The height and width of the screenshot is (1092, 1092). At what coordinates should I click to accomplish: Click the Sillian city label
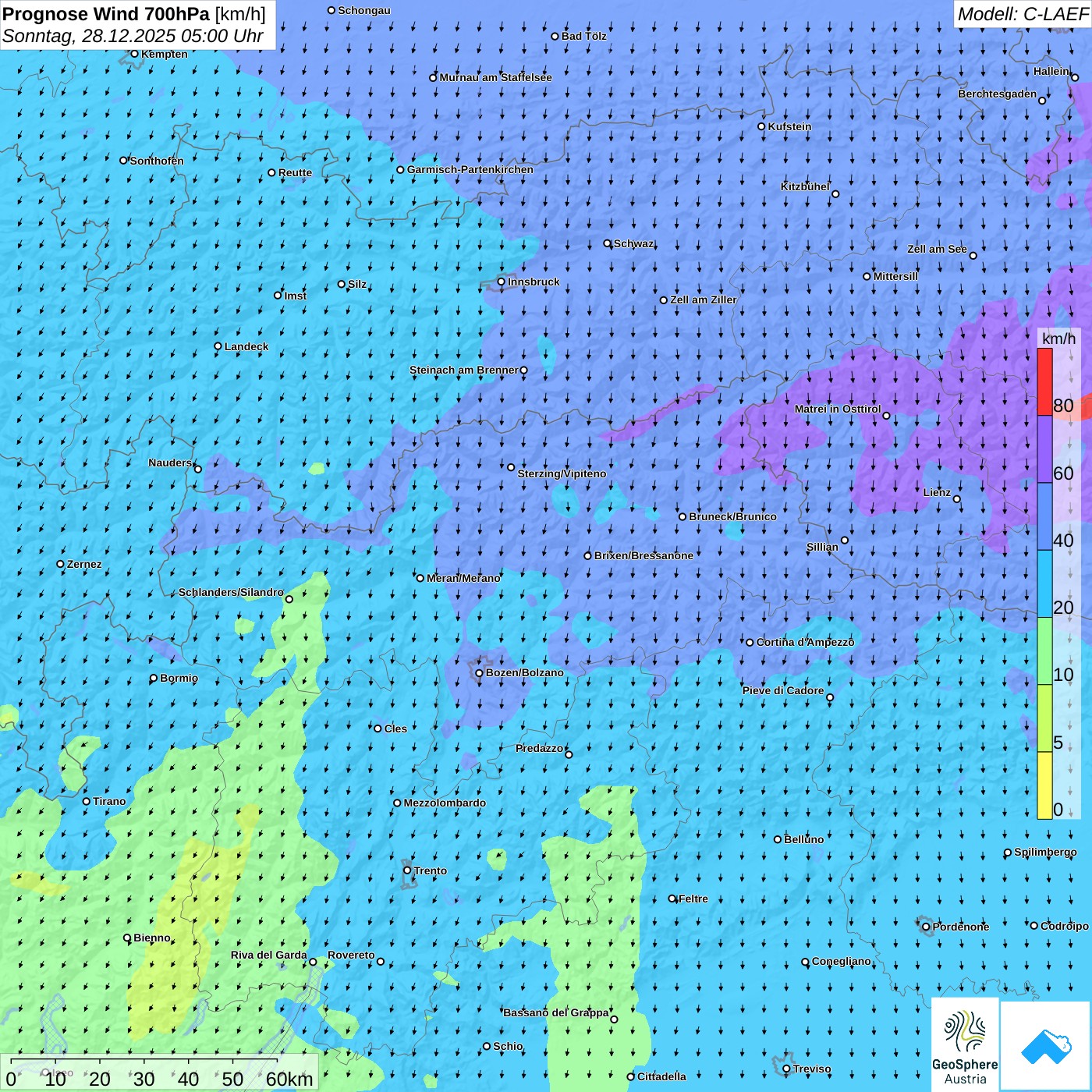822,547
